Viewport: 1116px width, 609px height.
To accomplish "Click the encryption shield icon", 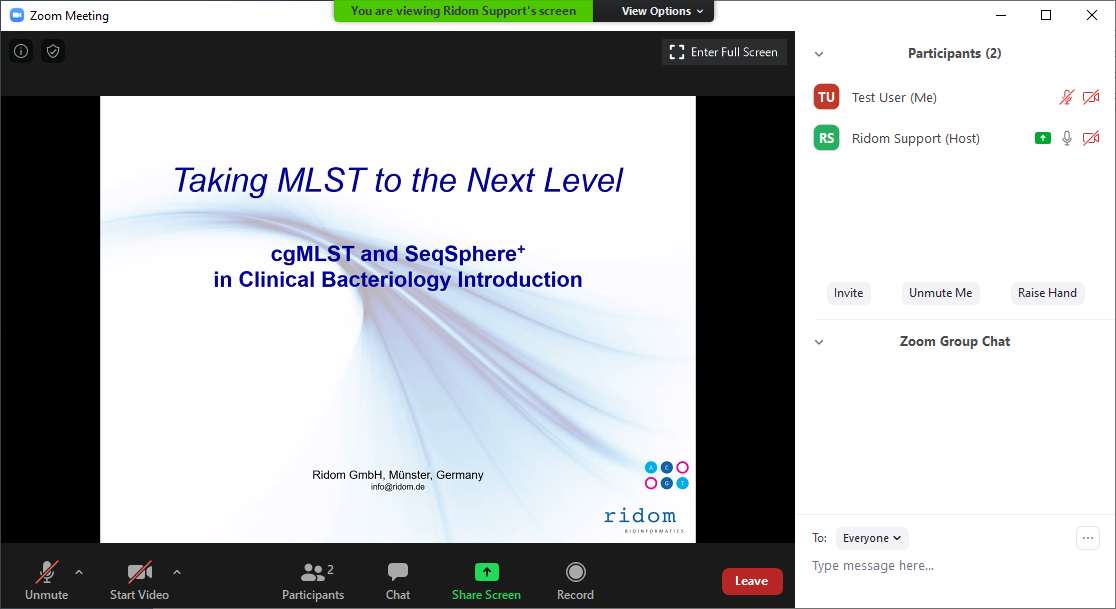I will coord(53,51).
